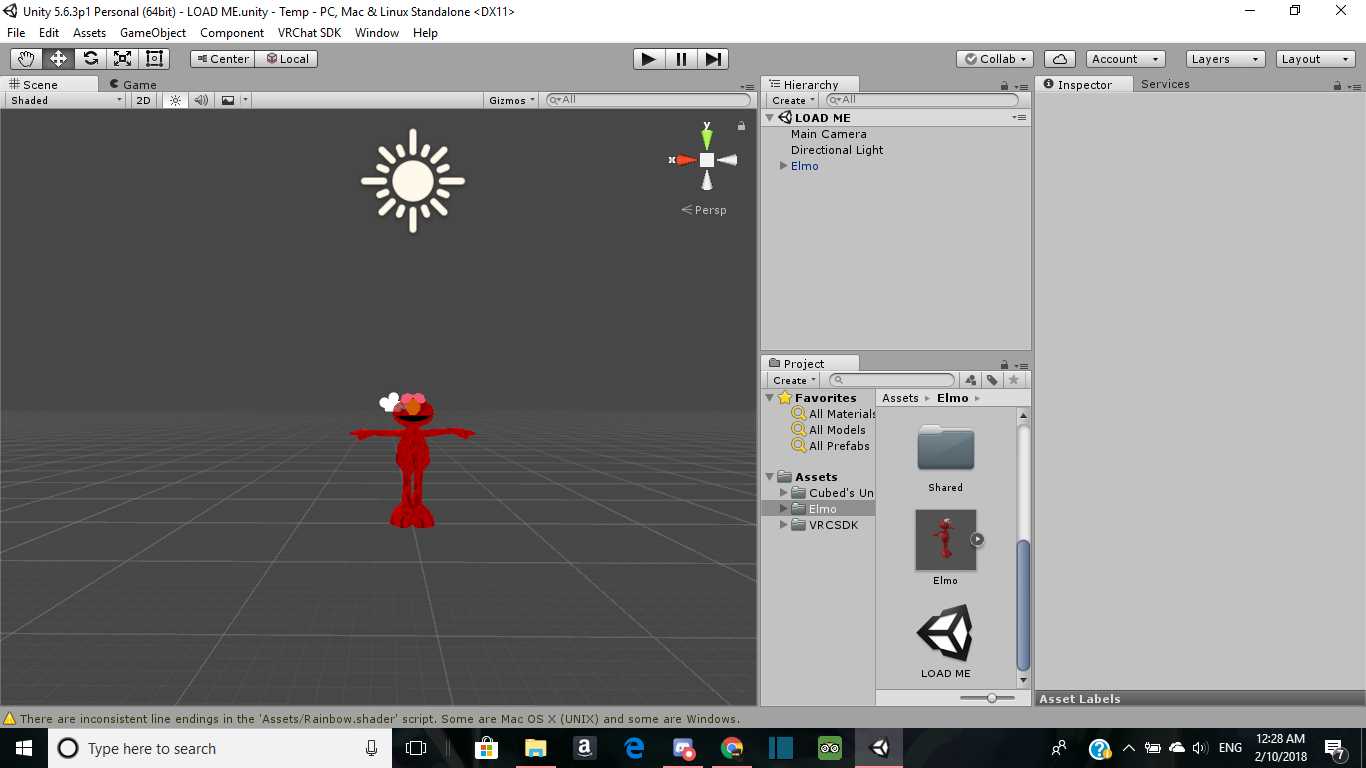The height and width of the screenshot is (768, 1366).
Task: Click the Step frame button
Action: click(713, 59)
